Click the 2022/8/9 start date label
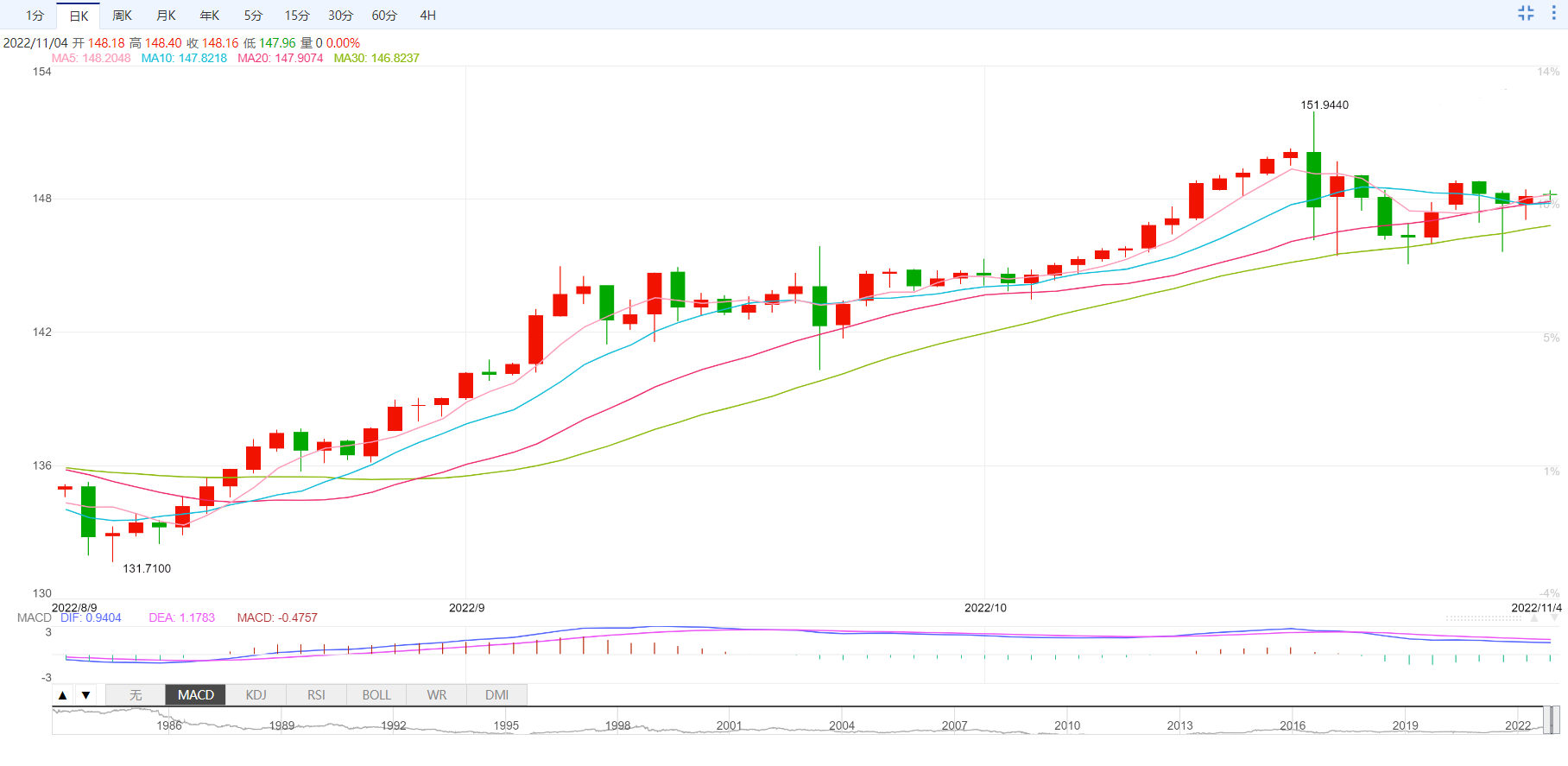The image size is (1568, 766). tap(74, 607)
